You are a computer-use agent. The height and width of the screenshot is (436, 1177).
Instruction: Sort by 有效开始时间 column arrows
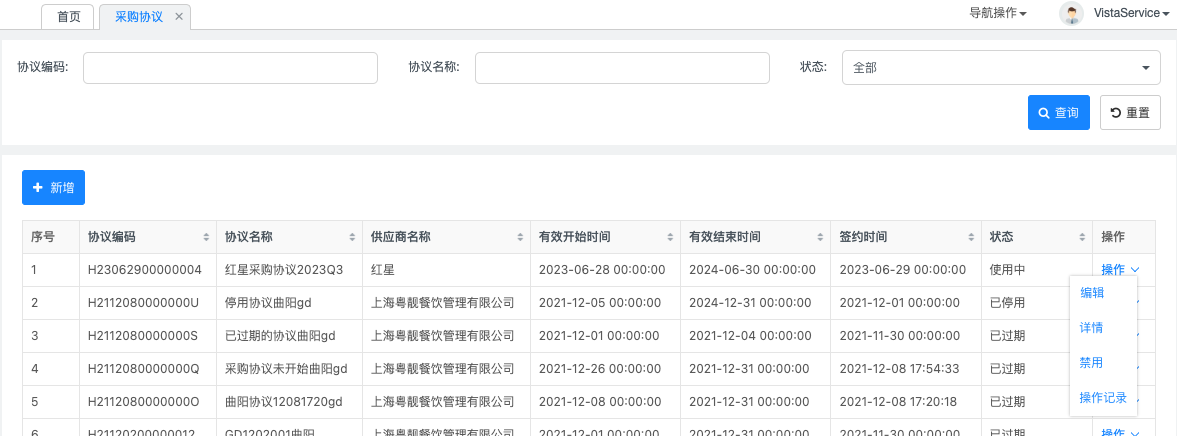click(670, 237)
